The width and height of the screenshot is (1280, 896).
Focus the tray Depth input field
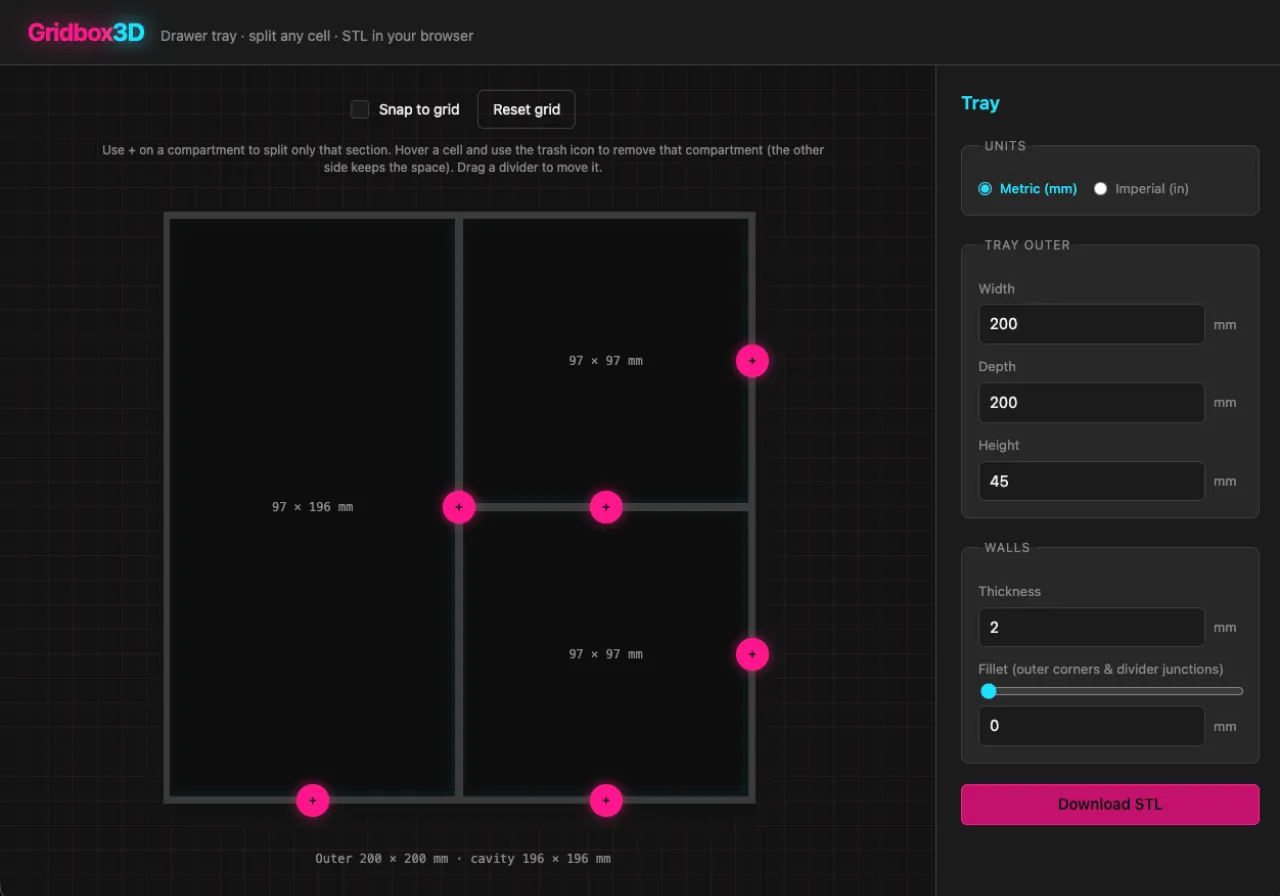tap(1091, 402)
